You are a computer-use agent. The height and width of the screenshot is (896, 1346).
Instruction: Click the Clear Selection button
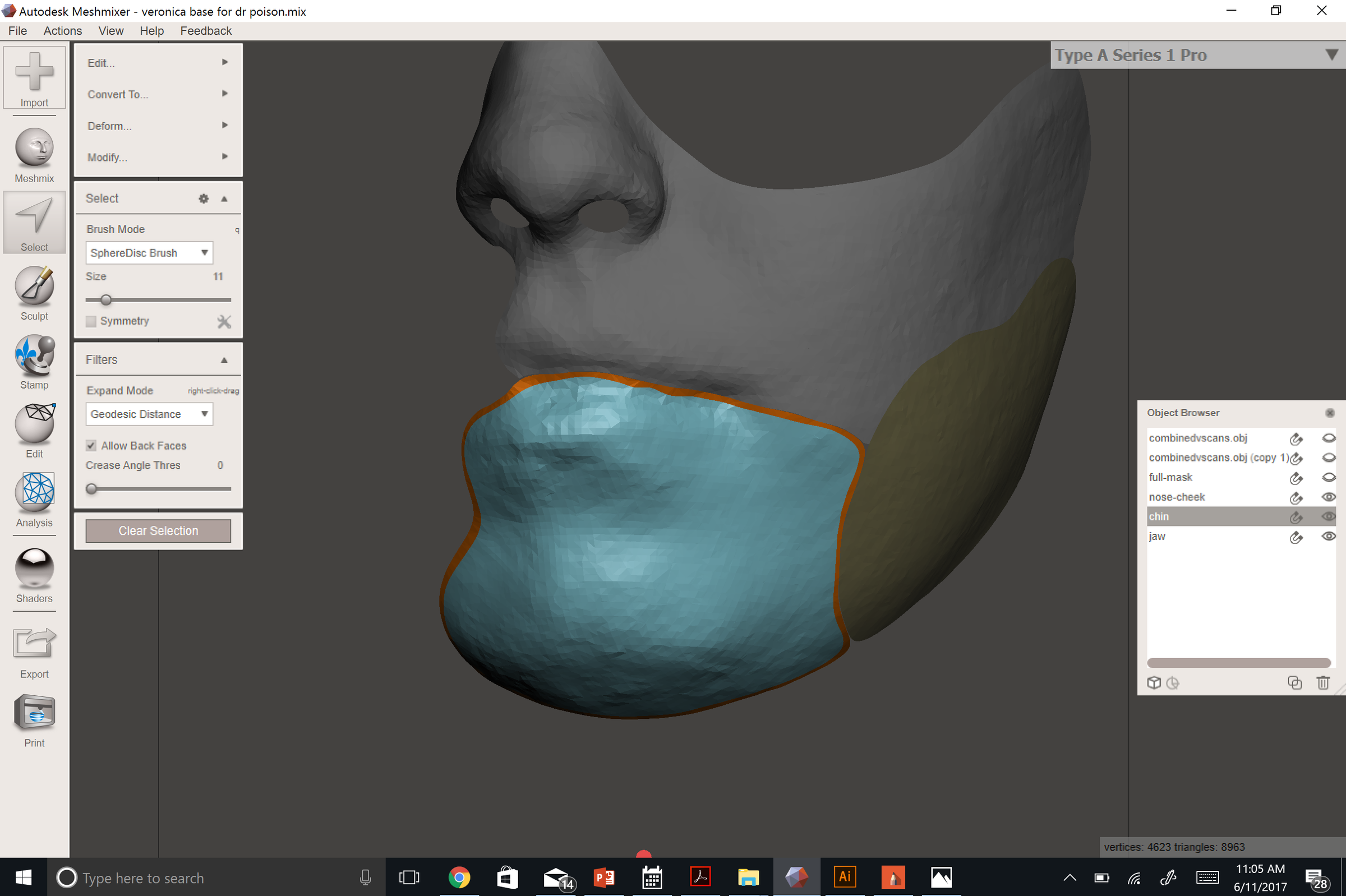158,530
